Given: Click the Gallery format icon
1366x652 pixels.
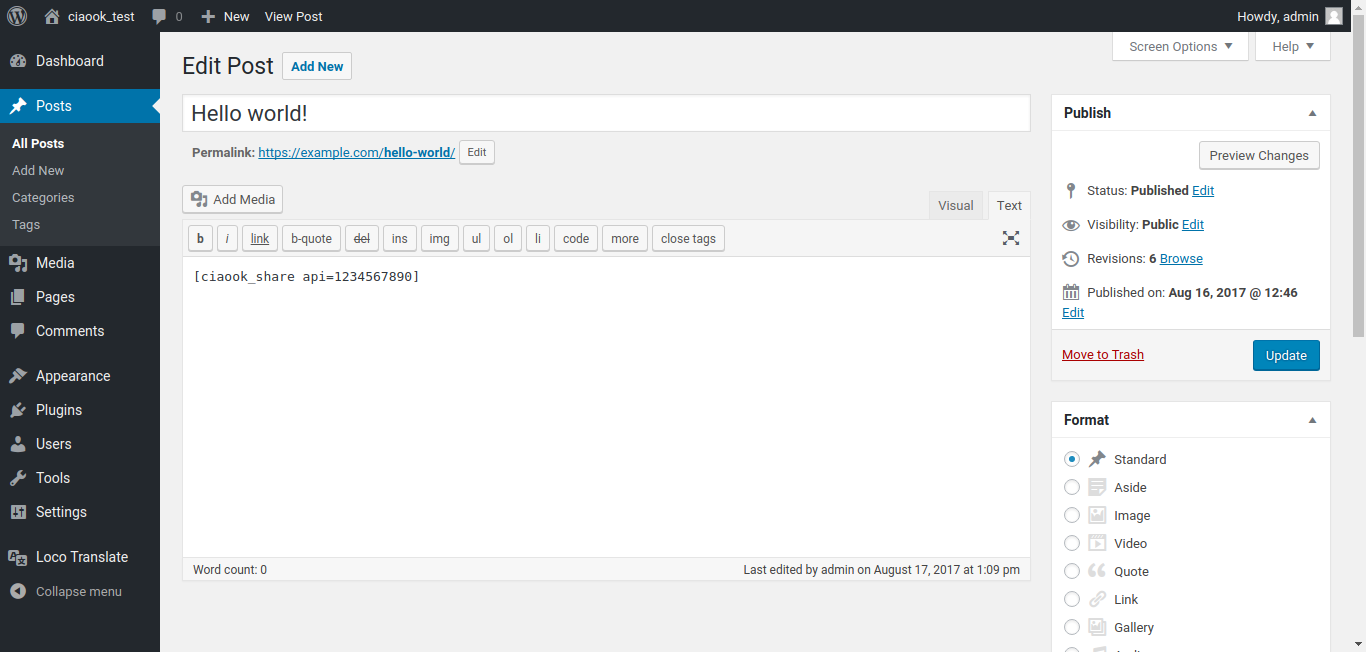Looking at the screenshot, I should [x=1097, y=627].
